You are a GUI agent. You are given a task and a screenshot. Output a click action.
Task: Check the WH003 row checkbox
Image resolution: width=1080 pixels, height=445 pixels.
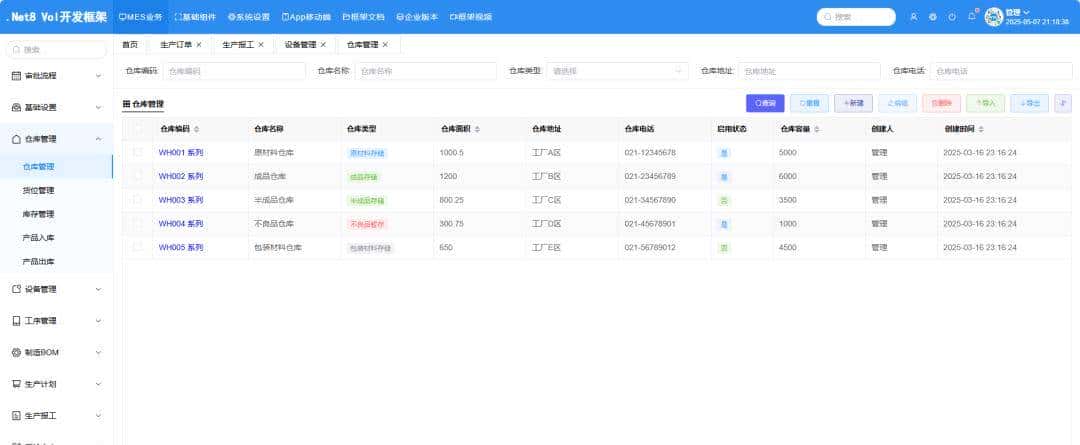click(x=138, y=200)
